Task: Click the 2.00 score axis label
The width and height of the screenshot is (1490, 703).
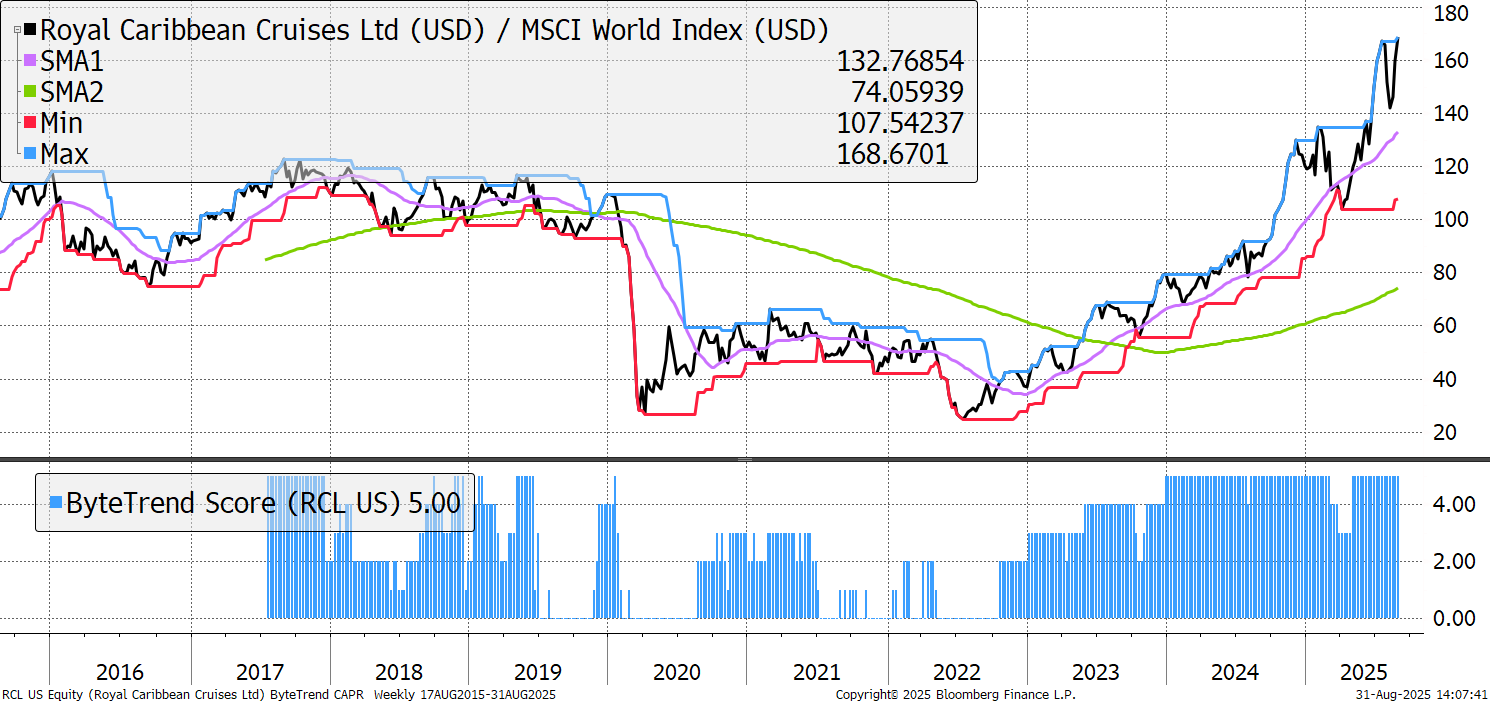Action: click(1454, 561)
